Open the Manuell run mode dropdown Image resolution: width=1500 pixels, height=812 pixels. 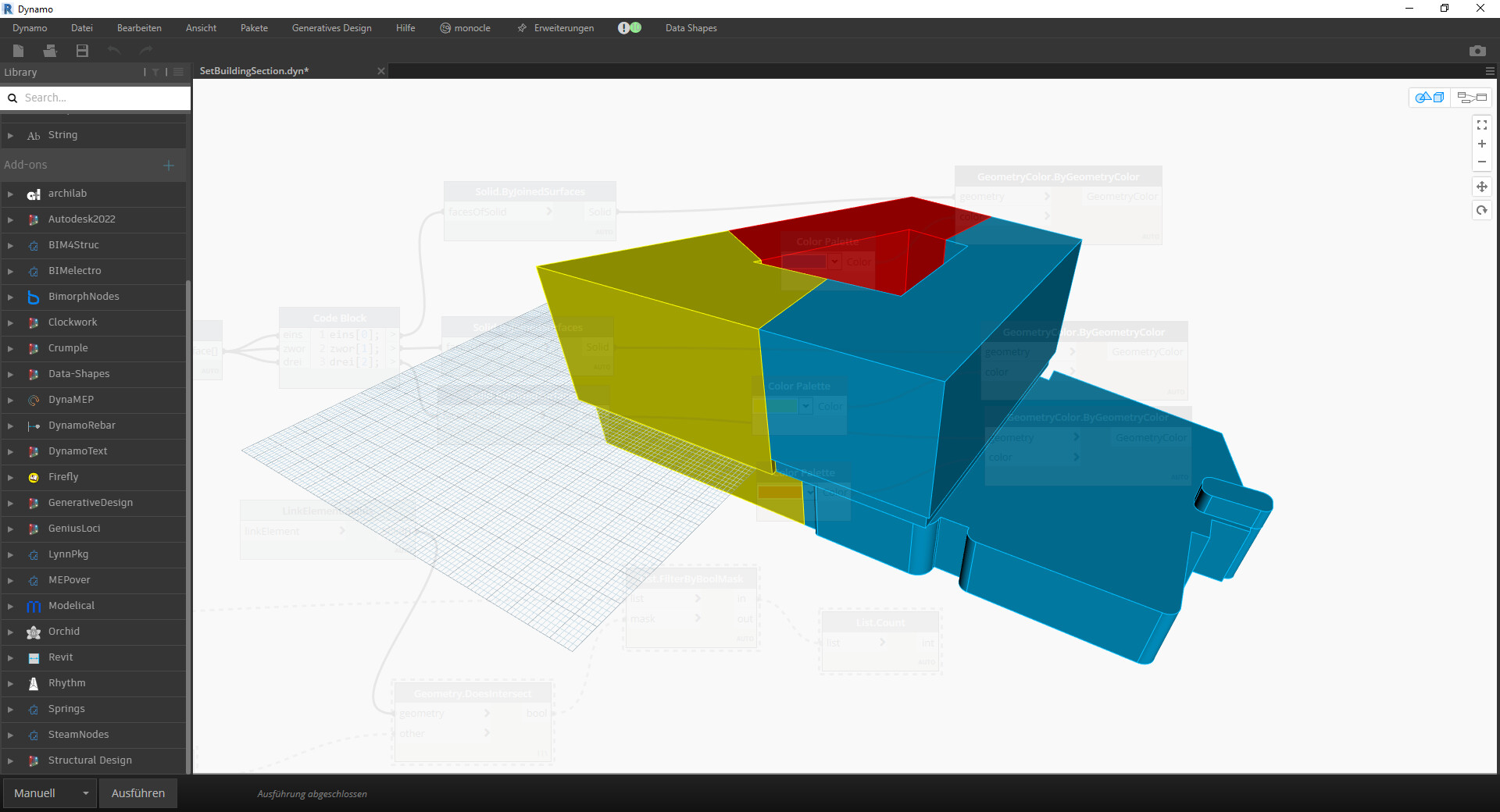pos(51,793)
